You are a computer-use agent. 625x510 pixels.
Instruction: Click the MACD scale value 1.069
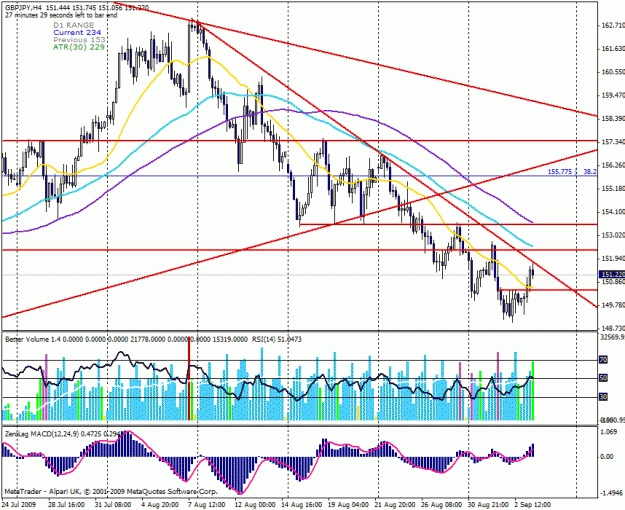(x=609, y=432)
